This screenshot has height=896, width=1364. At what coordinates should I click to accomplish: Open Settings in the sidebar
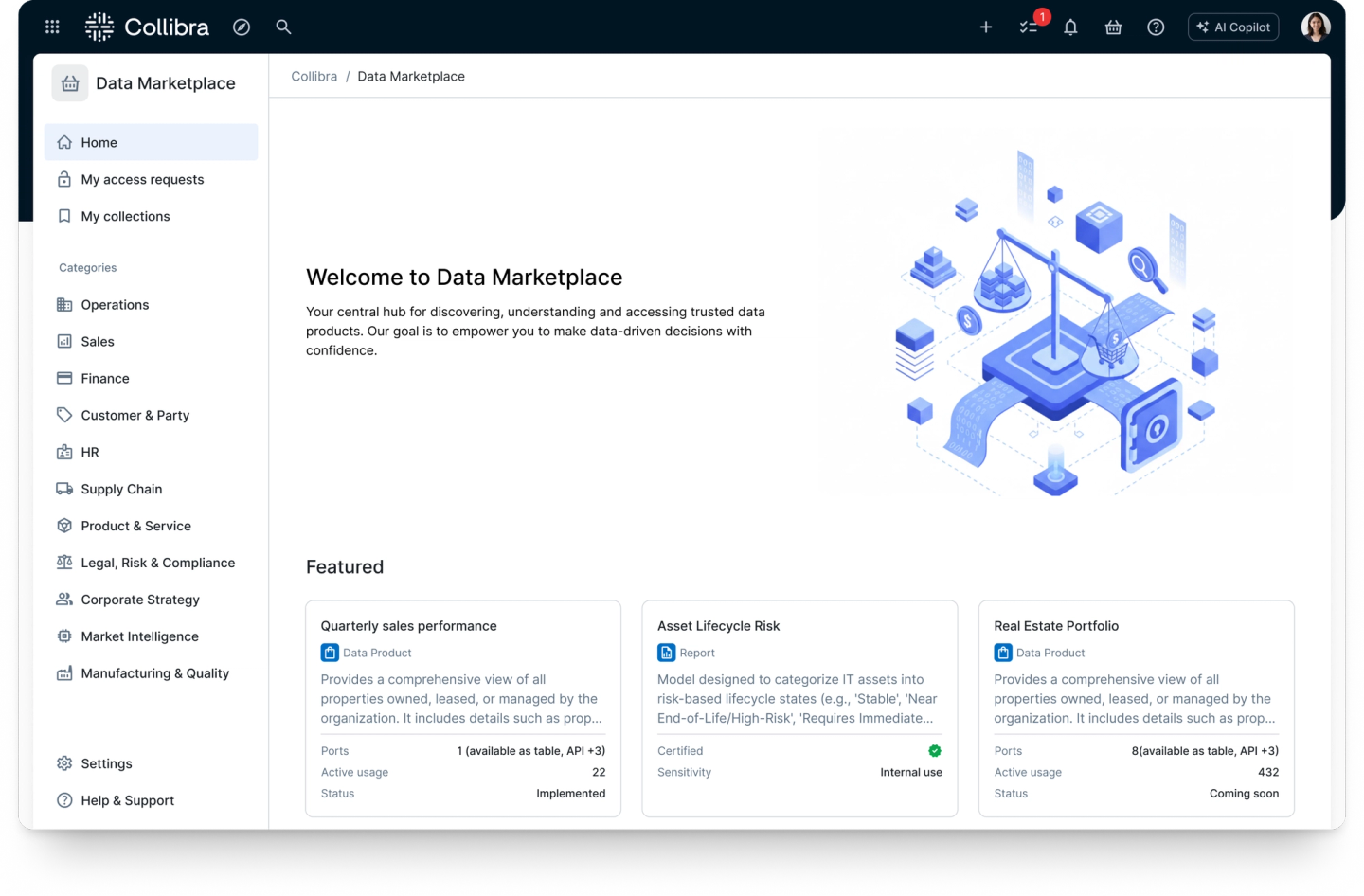point(106,764)
